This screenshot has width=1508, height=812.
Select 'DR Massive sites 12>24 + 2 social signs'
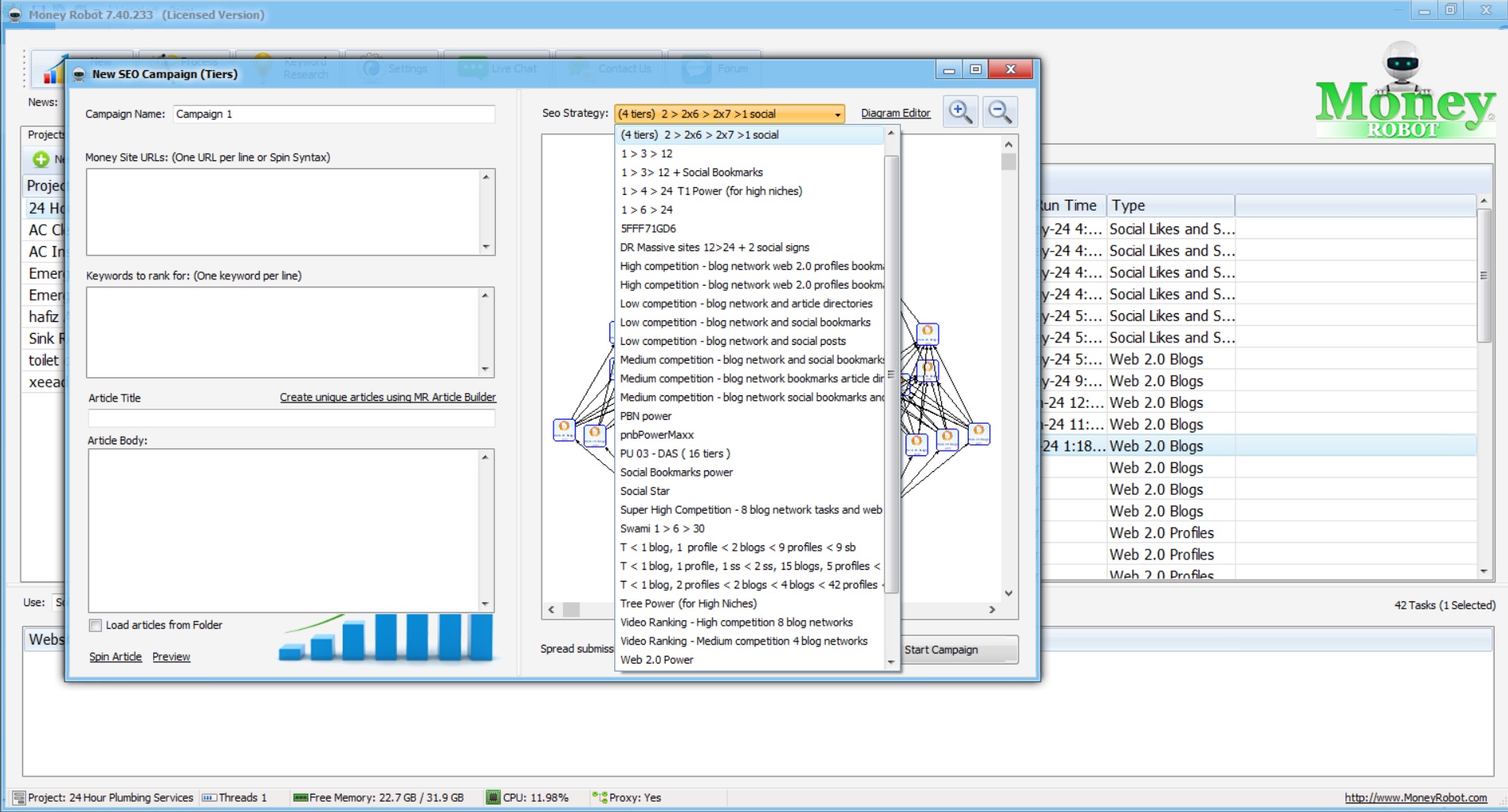tap(749, 247)
